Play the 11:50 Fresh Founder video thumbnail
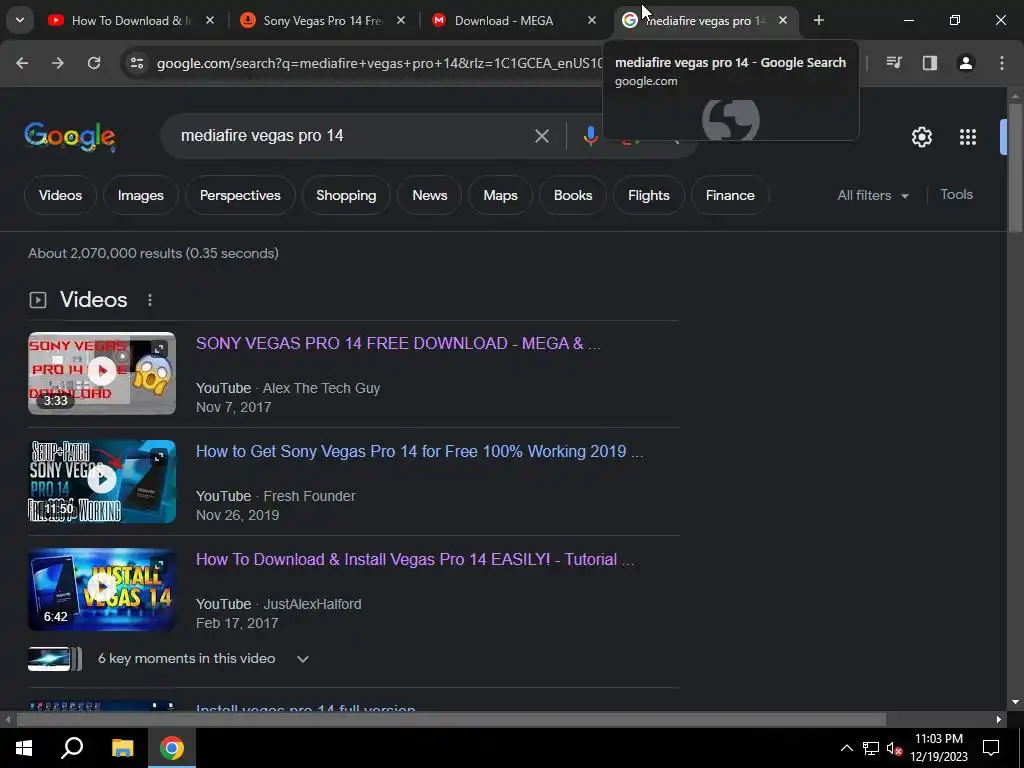 click(102, 481)
